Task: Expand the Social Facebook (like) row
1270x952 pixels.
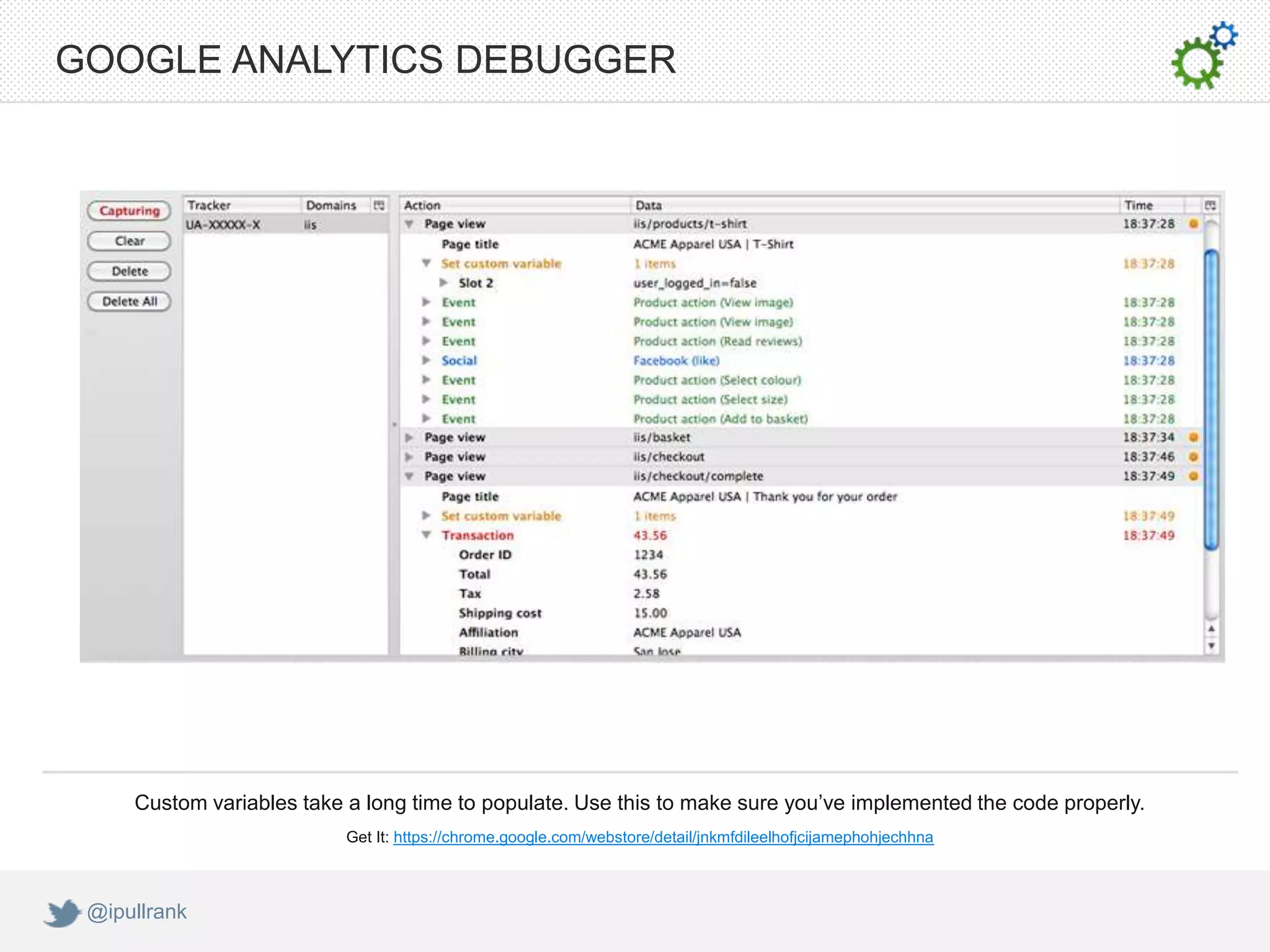Action: tap(427, 360)
